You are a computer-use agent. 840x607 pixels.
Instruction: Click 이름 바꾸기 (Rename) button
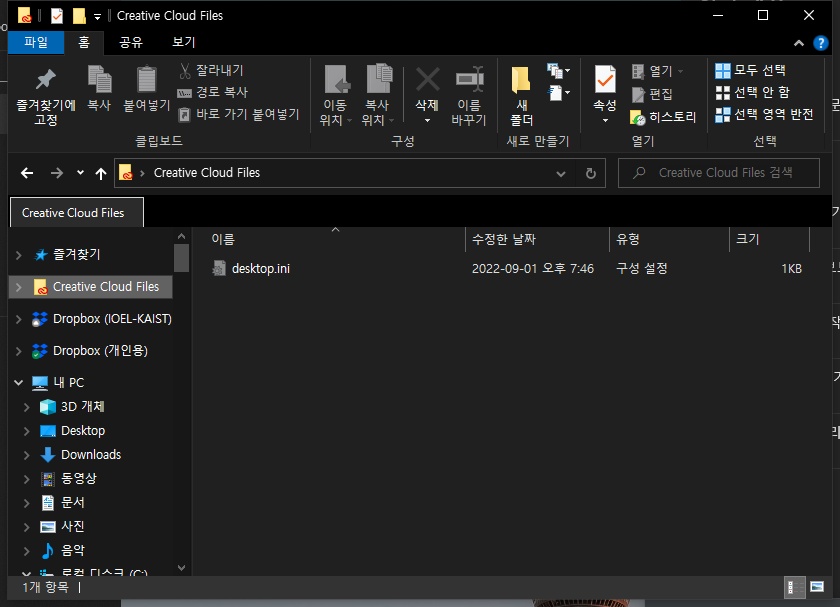469,96
